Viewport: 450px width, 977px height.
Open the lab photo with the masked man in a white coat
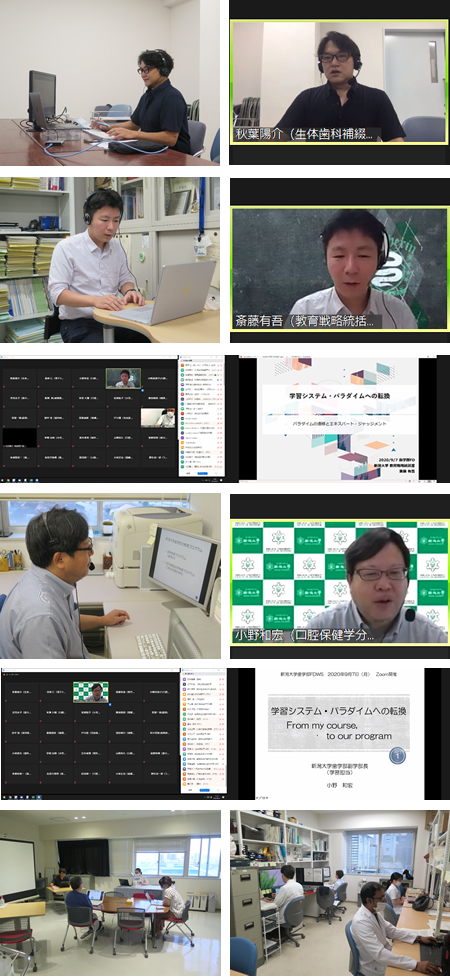click(x=340, y=892)
